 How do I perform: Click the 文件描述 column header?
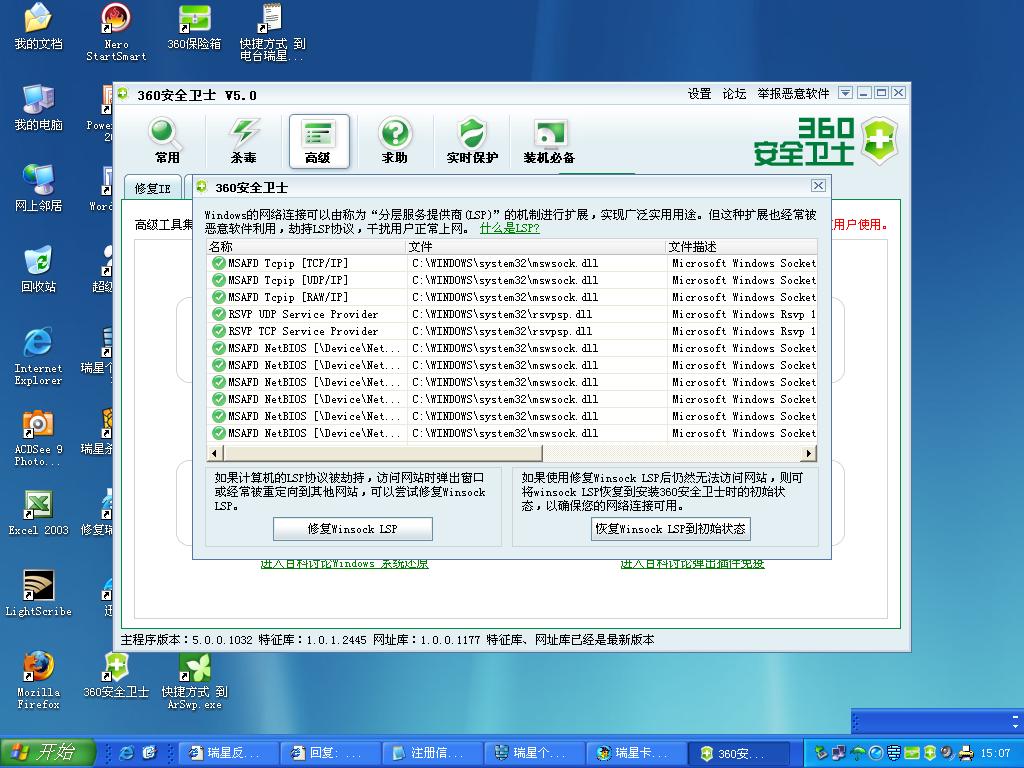pos(741,247)
